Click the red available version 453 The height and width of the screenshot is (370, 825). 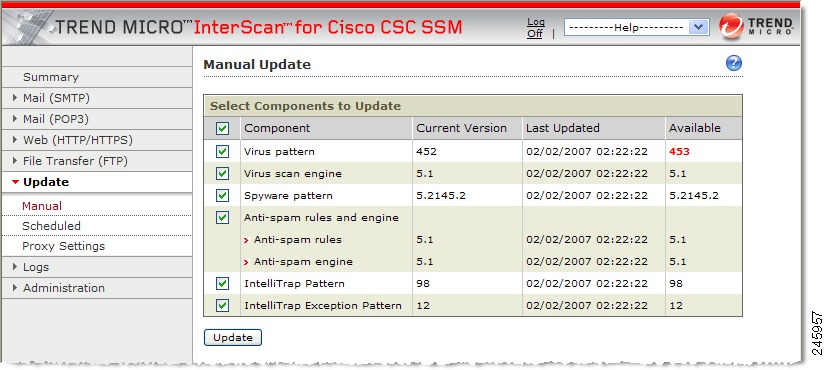(x=679, y=152)
